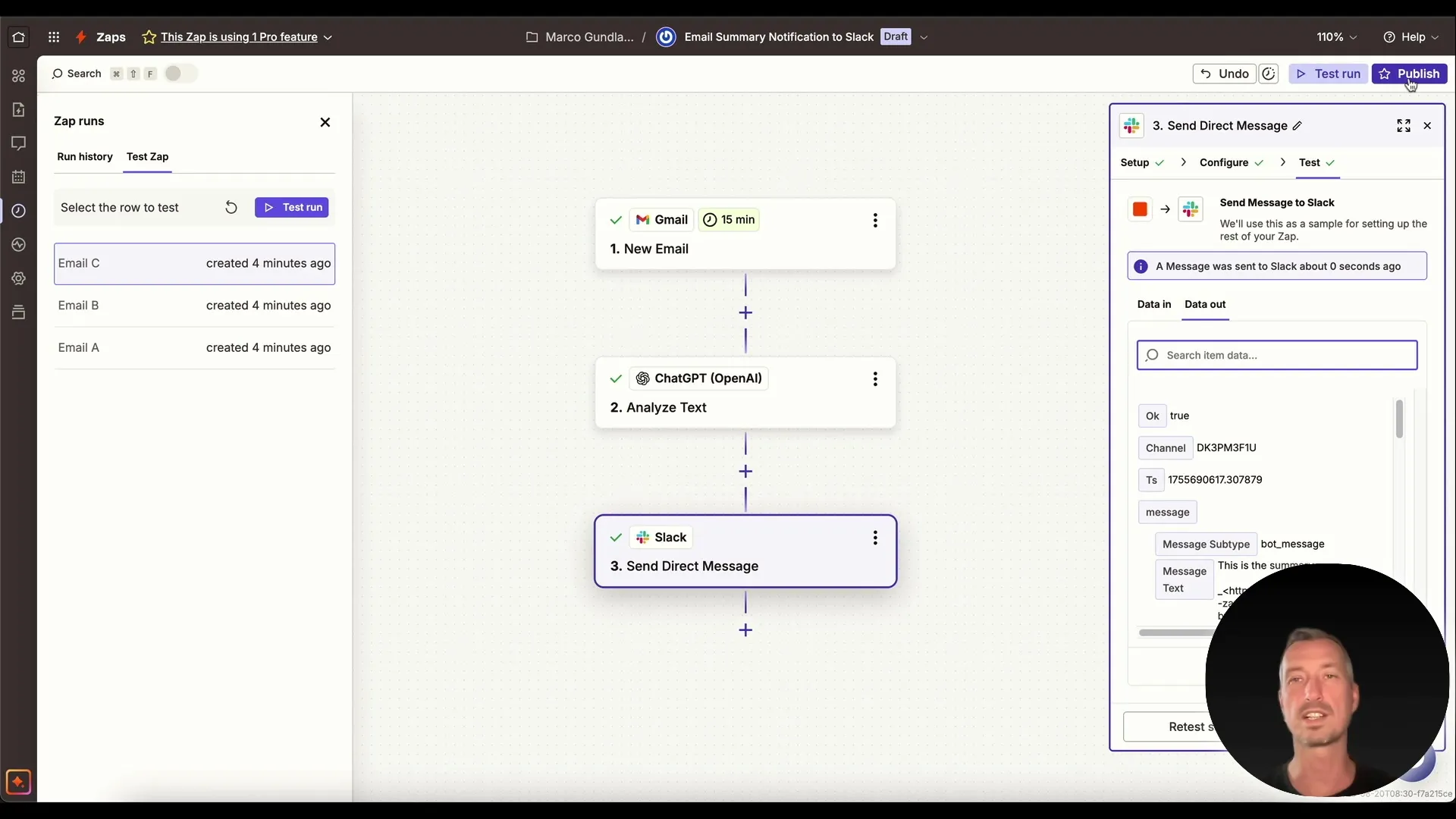Expand 'This Zap is using 1 Pro feature'
Screen dimensions: 1456x819
point(329,36)
